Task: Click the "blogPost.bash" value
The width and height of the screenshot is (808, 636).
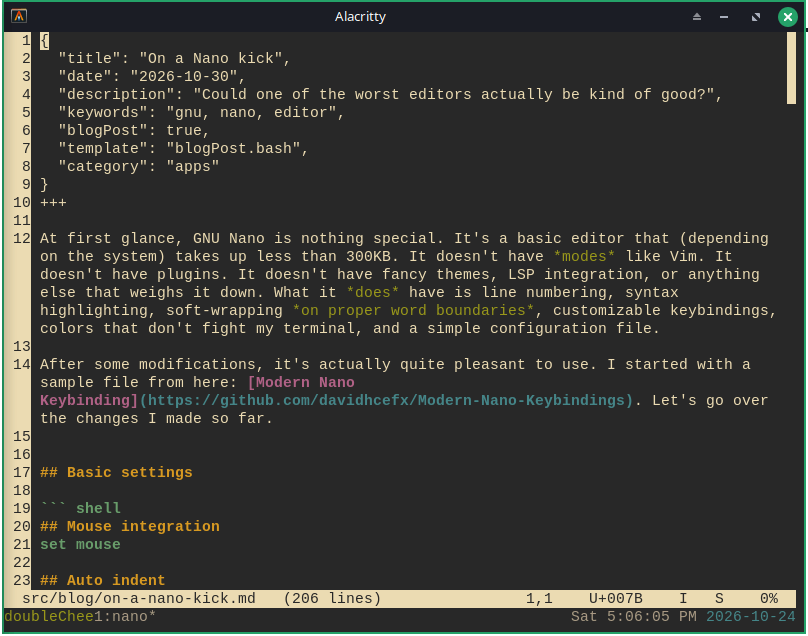Action: click(x=233, y=149)
